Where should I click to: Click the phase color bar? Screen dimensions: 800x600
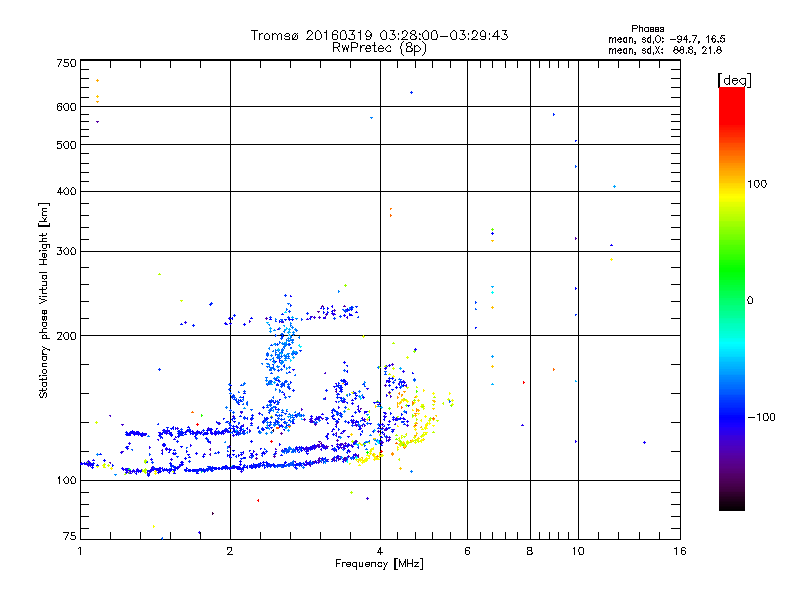click(732, 298)
